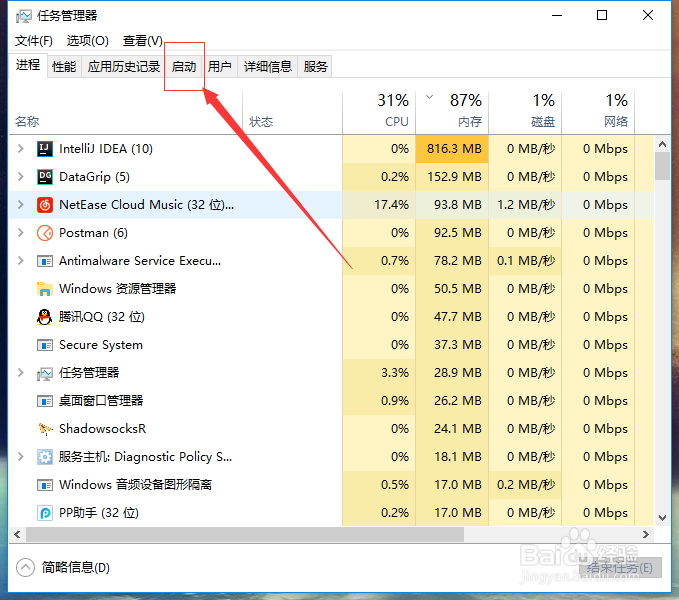Screen dimensions: 679x600
Task: Select the ShadowsocksR process name
Action: [103, 429]
